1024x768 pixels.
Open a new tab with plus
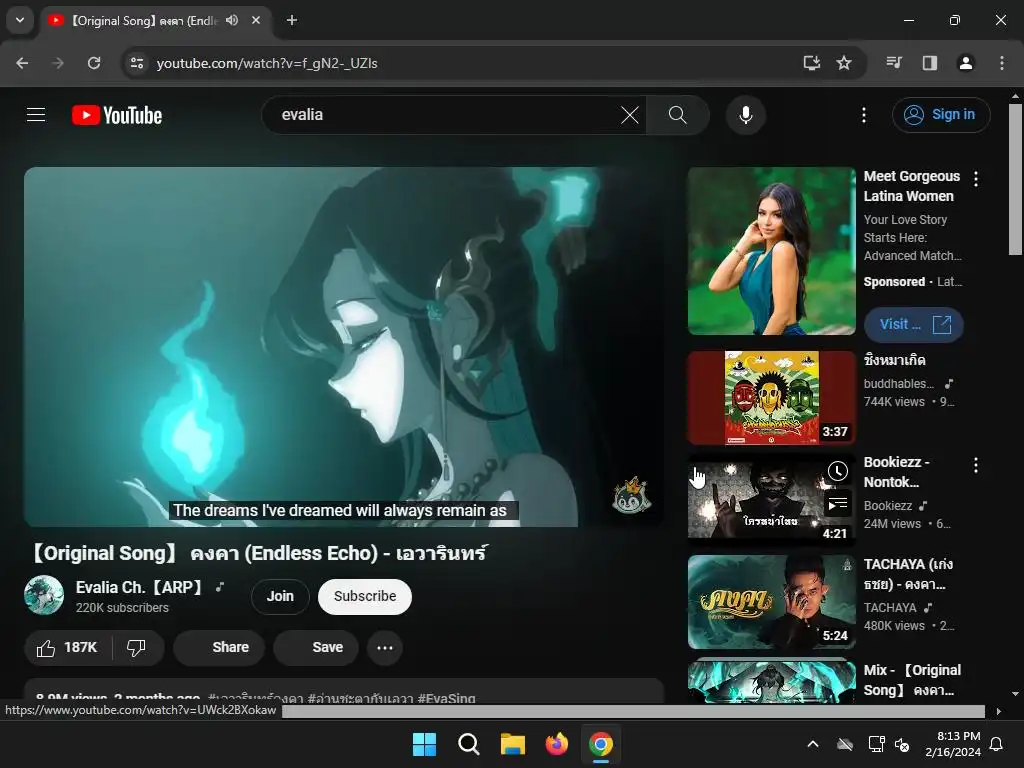[x=292, y=20]
